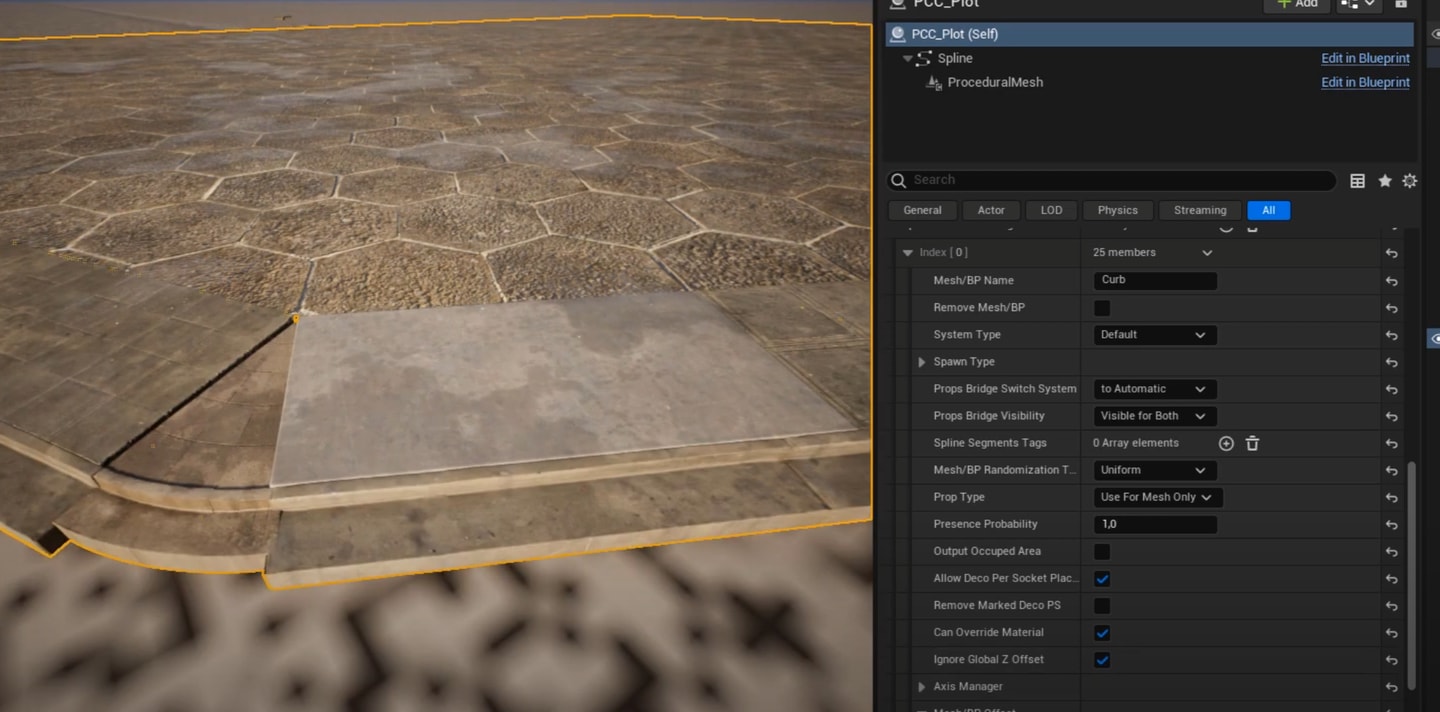Uncheck Ignore Global Z Offset
This screenshot has height=712, width=1440.
[x=1102, y=660]
